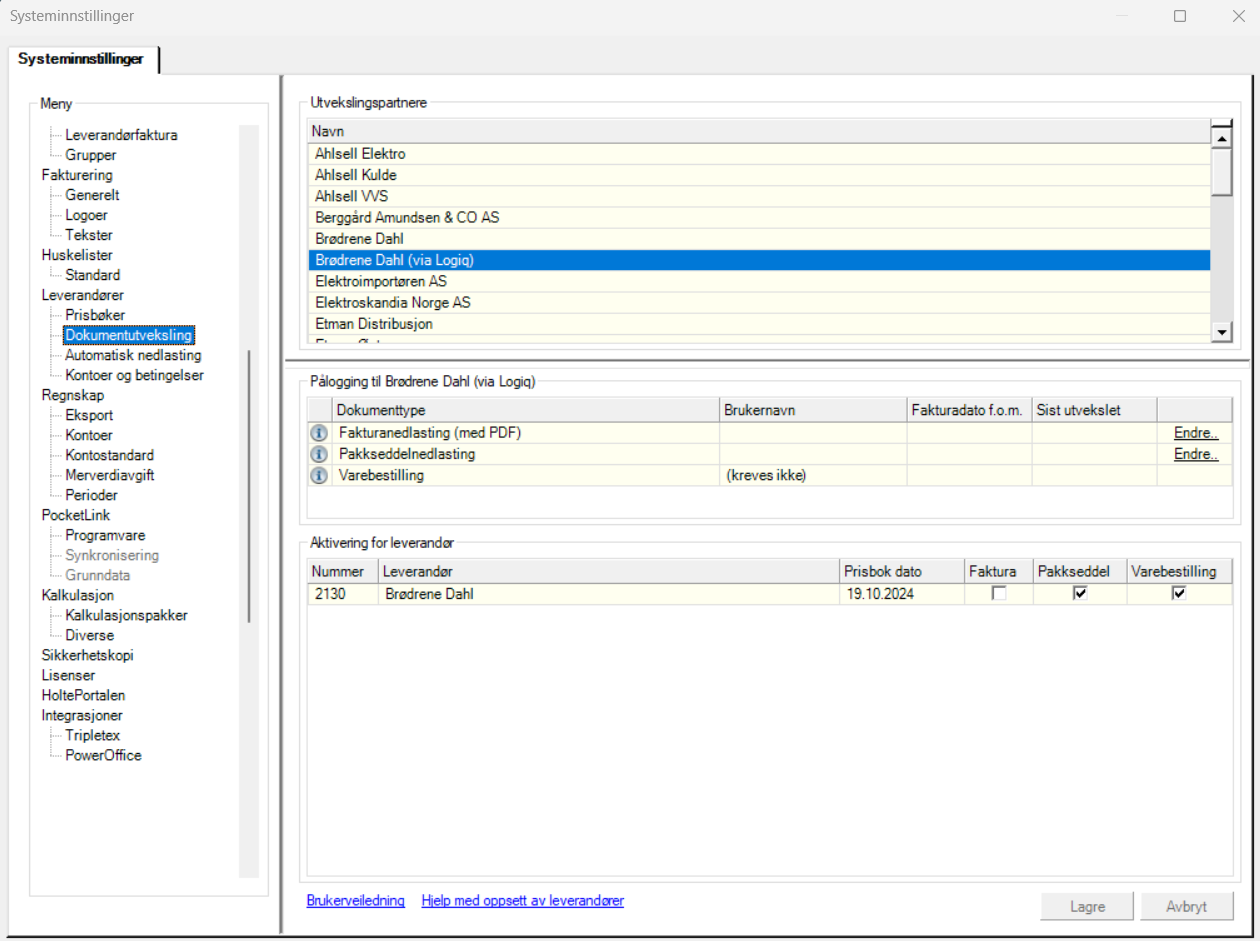This screenshot has height=941, width=1260.
Task: Select Grupper in the menu tree
Action: [91, 155]
